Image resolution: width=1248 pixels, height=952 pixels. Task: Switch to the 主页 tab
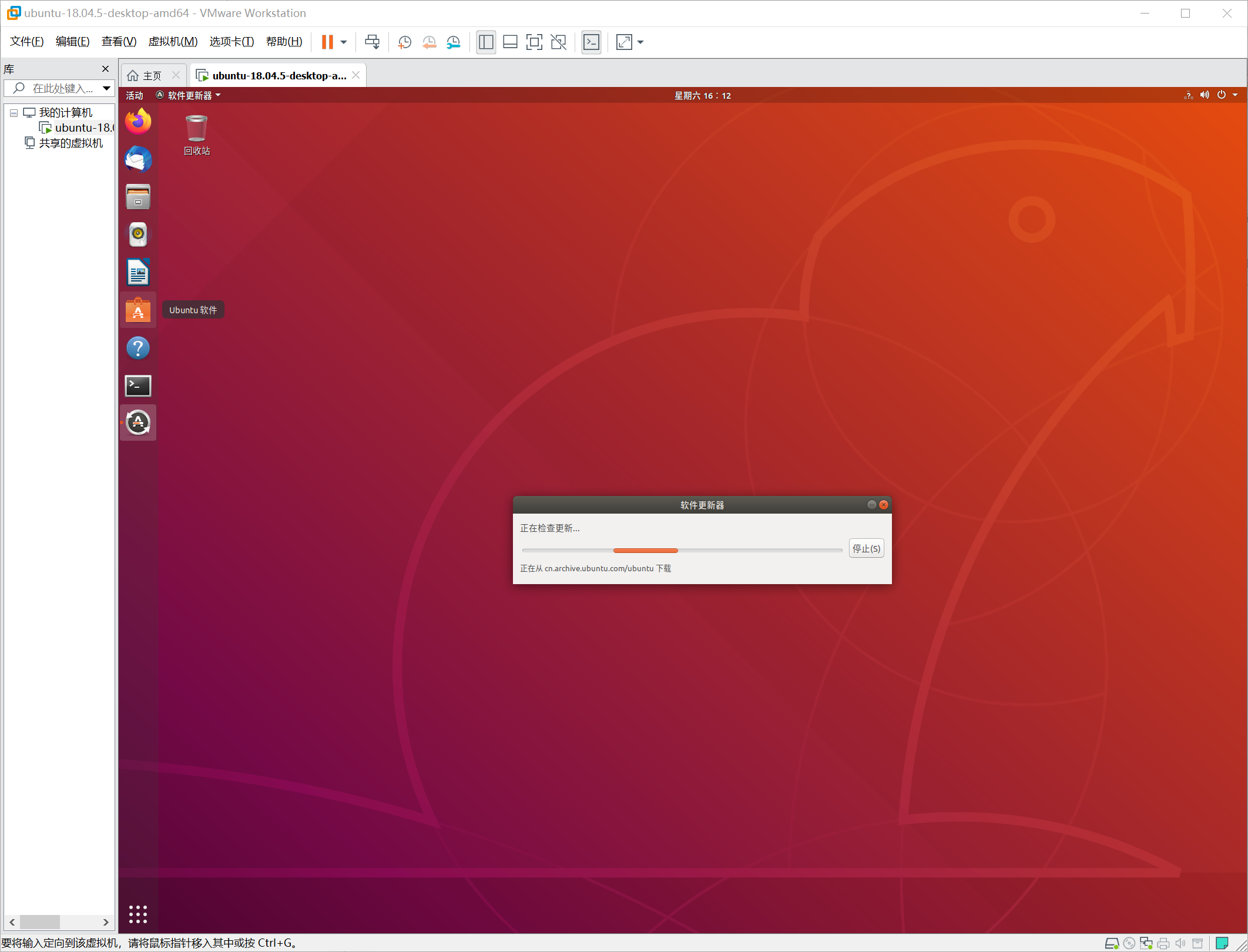point(152,76)
